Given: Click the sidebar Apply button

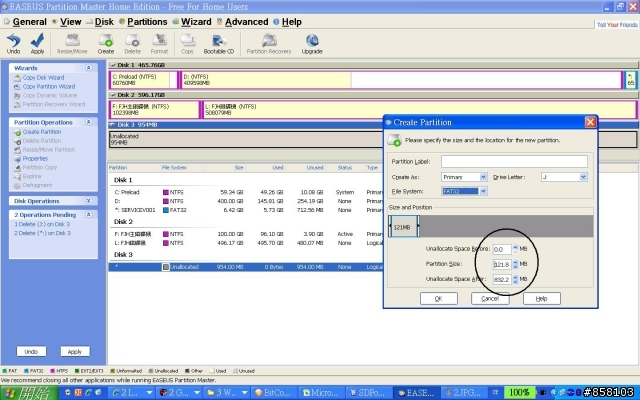Looking at the screenshot, I should [x=75, y=351].
